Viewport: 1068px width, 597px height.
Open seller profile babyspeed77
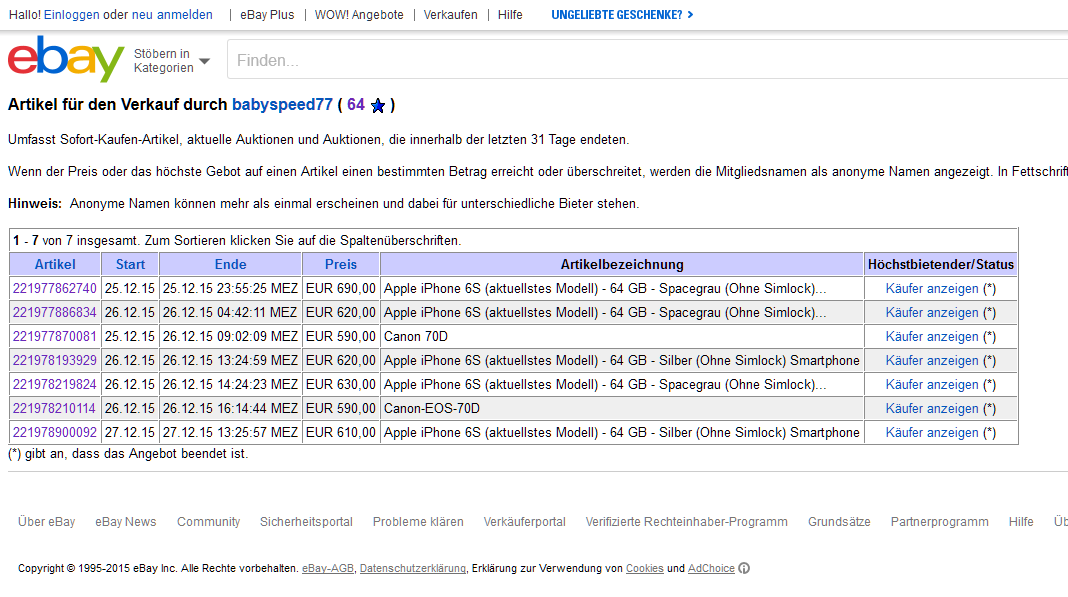[282, 105]
